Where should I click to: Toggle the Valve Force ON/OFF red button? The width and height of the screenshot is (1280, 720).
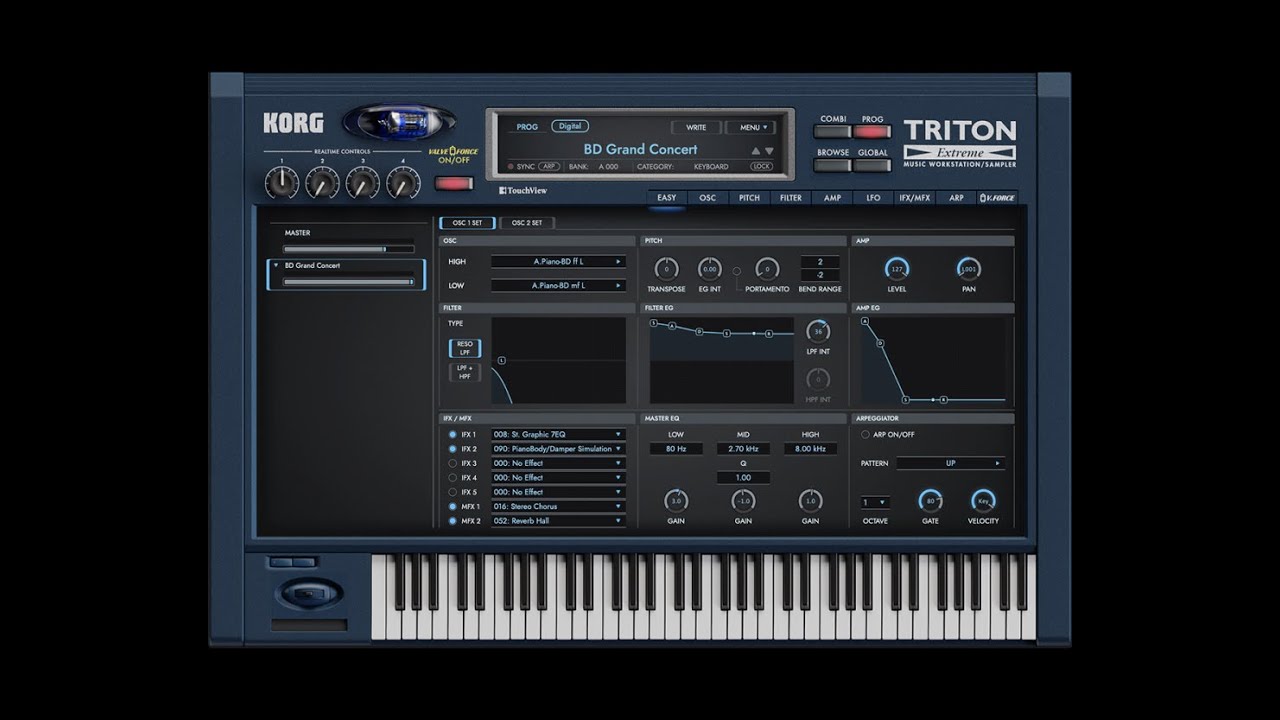coord(454,183)
